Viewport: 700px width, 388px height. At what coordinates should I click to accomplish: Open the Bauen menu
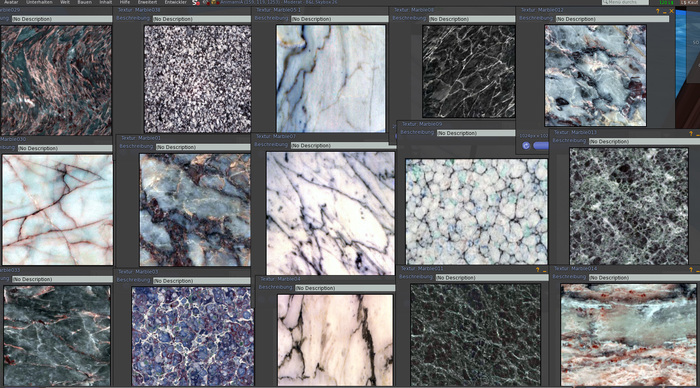point(84,2)
